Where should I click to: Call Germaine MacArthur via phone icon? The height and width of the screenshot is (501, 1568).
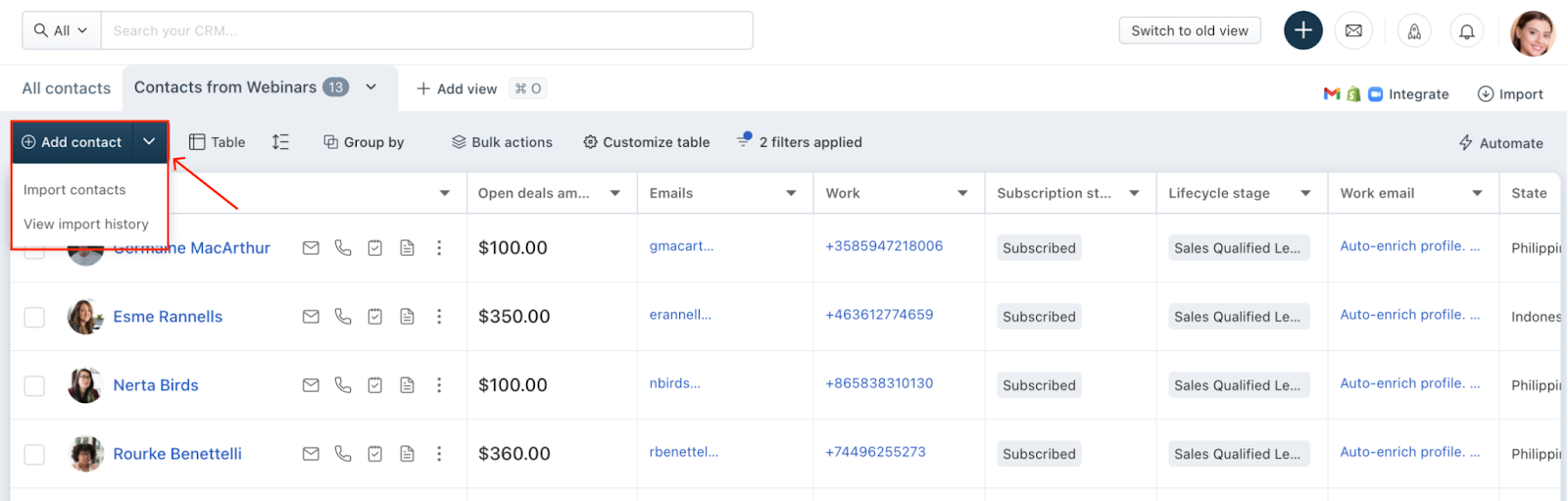(x=343, y=248)
